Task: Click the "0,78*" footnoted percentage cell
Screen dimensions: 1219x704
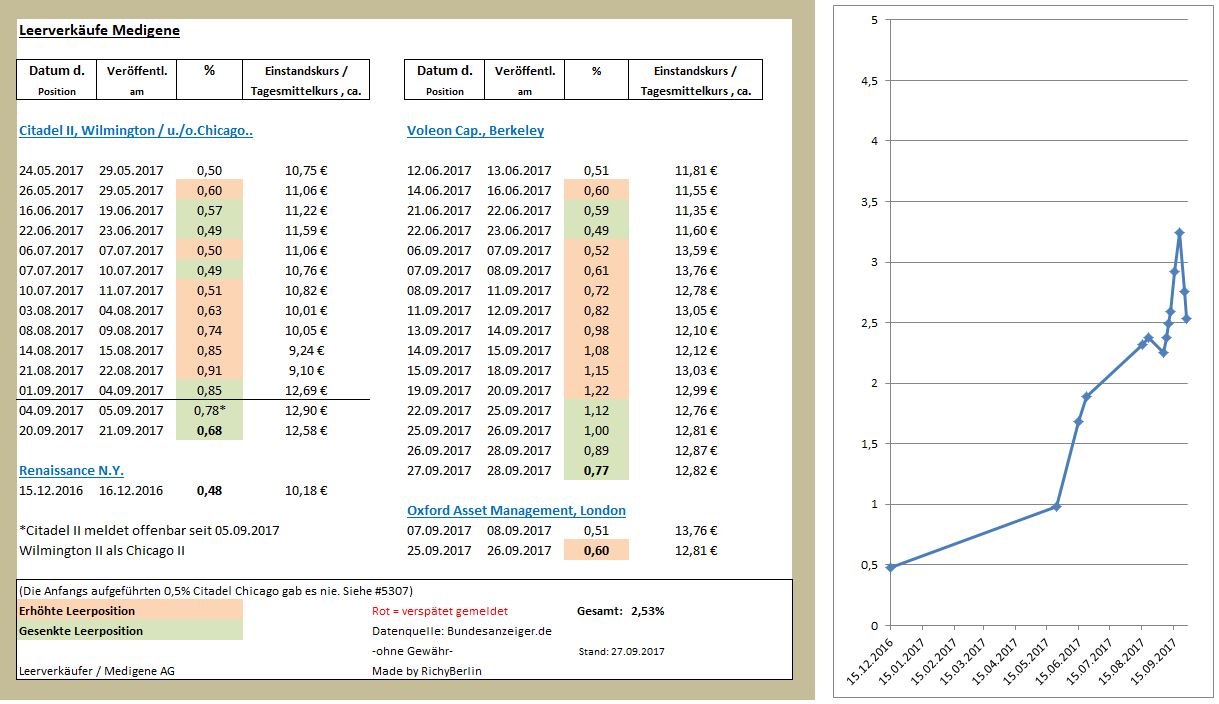Action: [208, 410]
